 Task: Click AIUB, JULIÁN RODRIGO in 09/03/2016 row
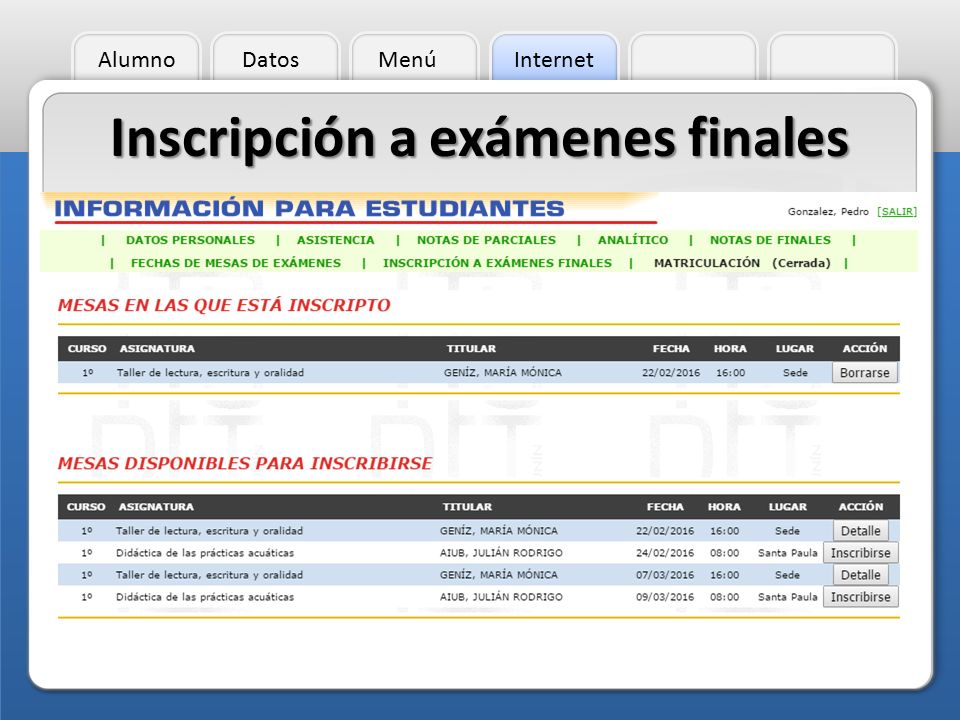pos(501,597)
